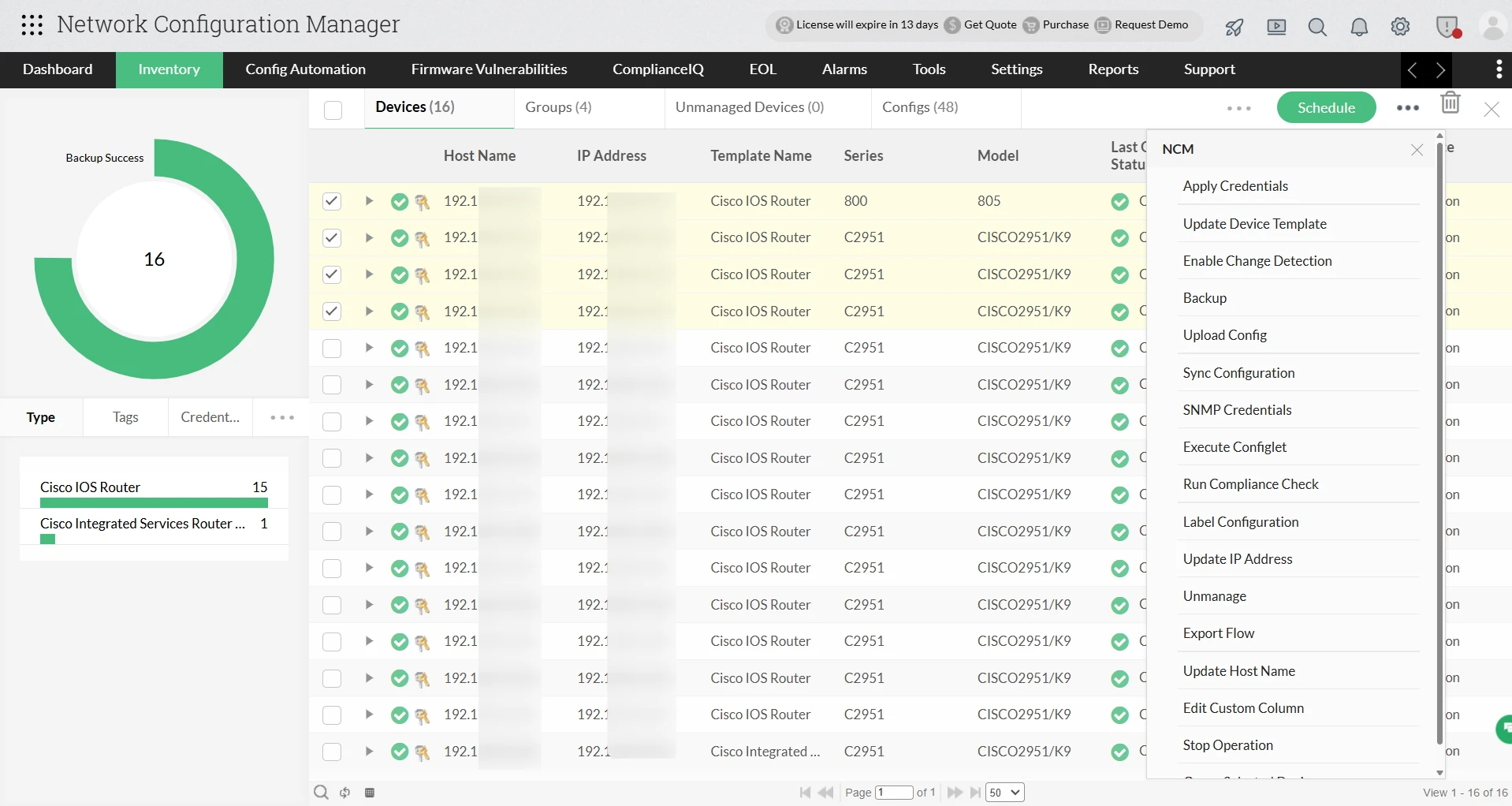1512x806 pixels.
Task: Open the Firmware Vulnerabilities menu
Action: [489, 69]
